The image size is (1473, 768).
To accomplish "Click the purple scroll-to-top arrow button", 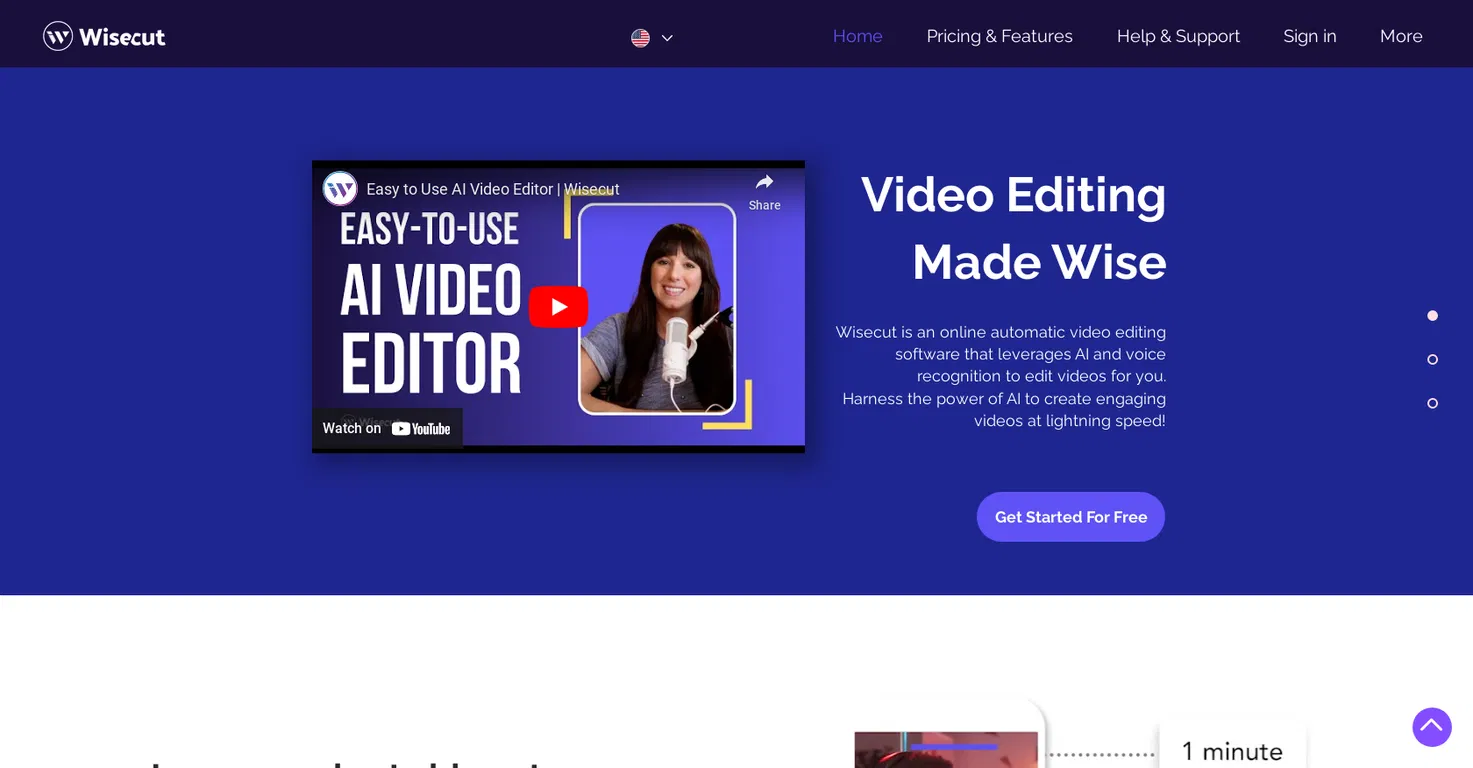I will pos(1432,727).
